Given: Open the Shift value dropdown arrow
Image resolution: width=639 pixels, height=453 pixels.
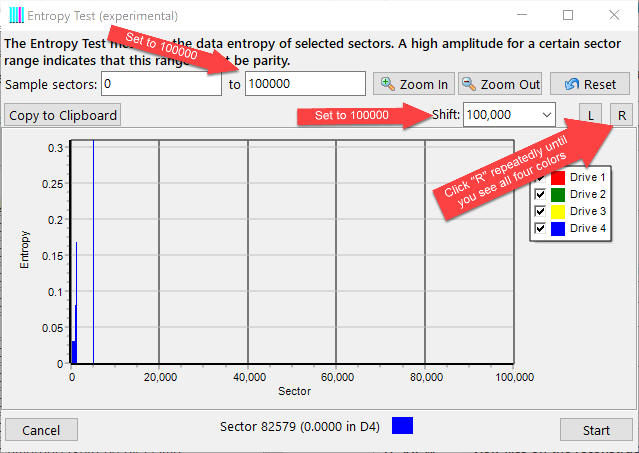Looking at the screenshot, I should tap(545, 115).
